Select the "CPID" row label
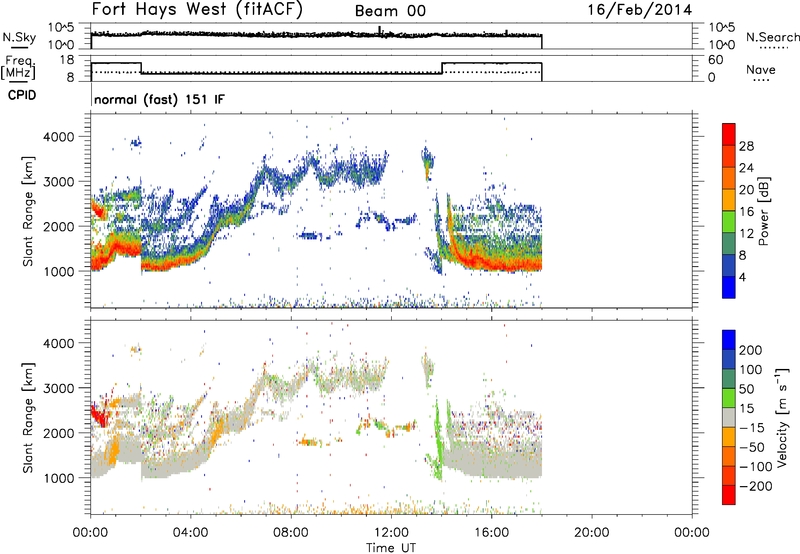 coord(22,95)
